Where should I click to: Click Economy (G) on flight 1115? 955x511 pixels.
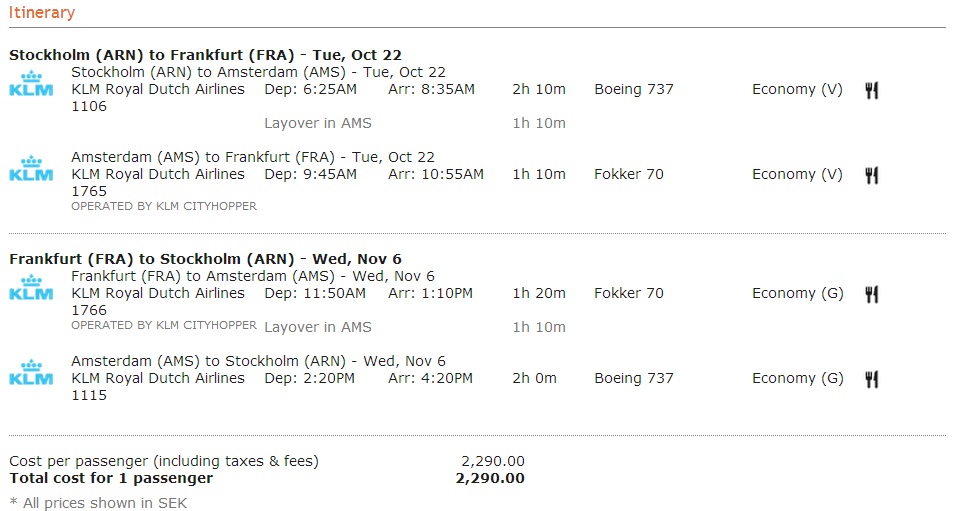[797, 379]
